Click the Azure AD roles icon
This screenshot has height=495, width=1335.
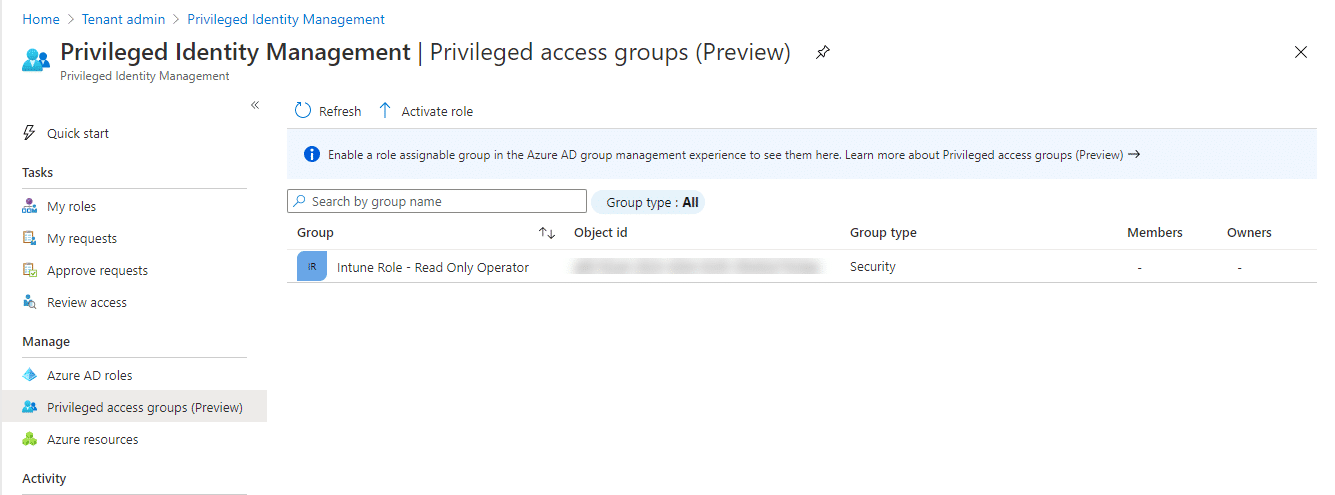pyautogui.click(x=29, y=375)
